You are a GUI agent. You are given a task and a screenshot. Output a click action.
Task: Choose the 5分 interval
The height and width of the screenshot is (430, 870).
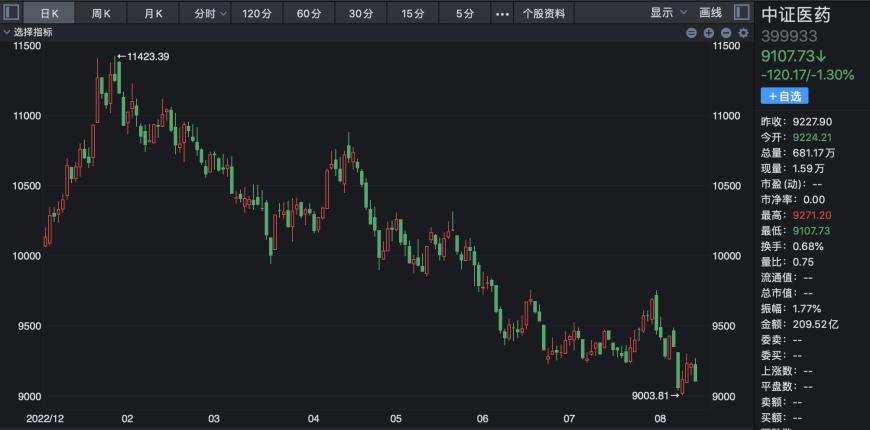click(x=465, y=14)
